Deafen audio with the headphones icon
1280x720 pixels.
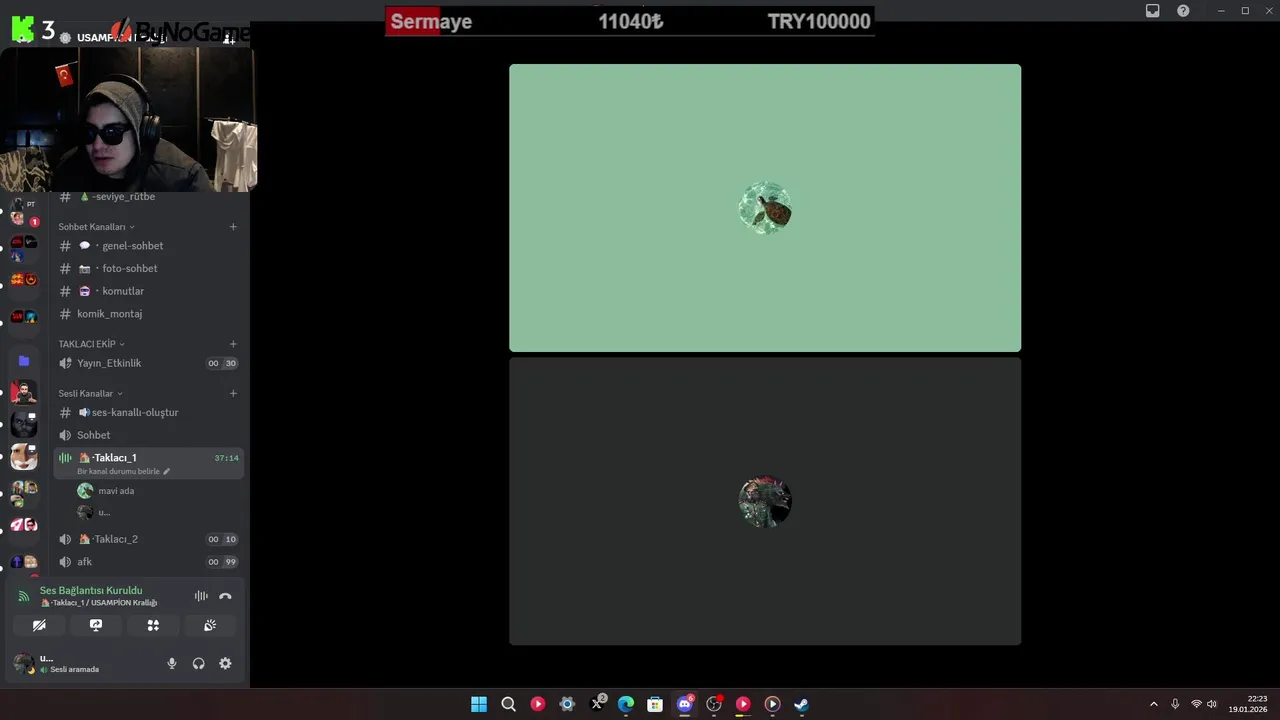point(198,663)
